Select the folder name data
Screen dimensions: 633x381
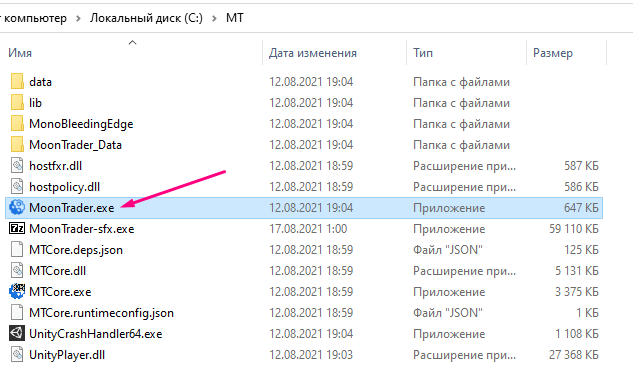click(x=40, y=82)
